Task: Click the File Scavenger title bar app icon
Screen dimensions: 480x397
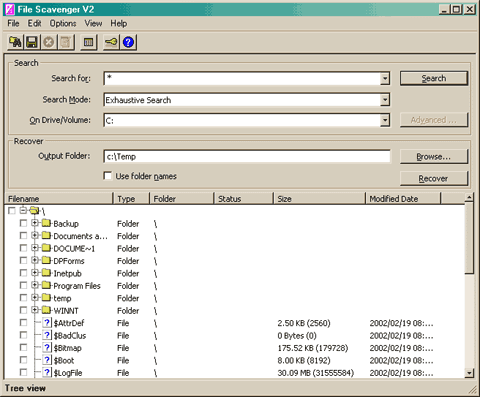Action: pos(10,9)
